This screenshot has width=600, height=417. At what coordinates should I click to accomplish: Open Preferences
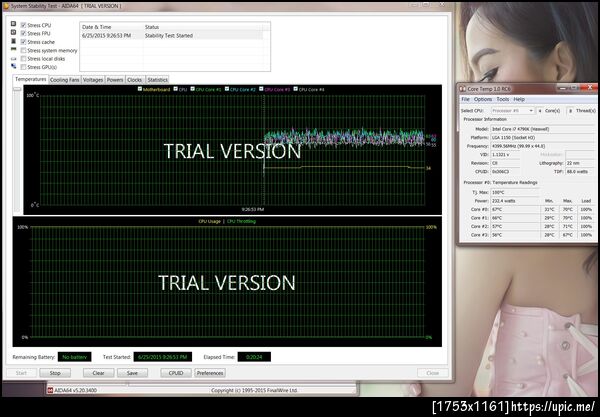click(210, 373)
